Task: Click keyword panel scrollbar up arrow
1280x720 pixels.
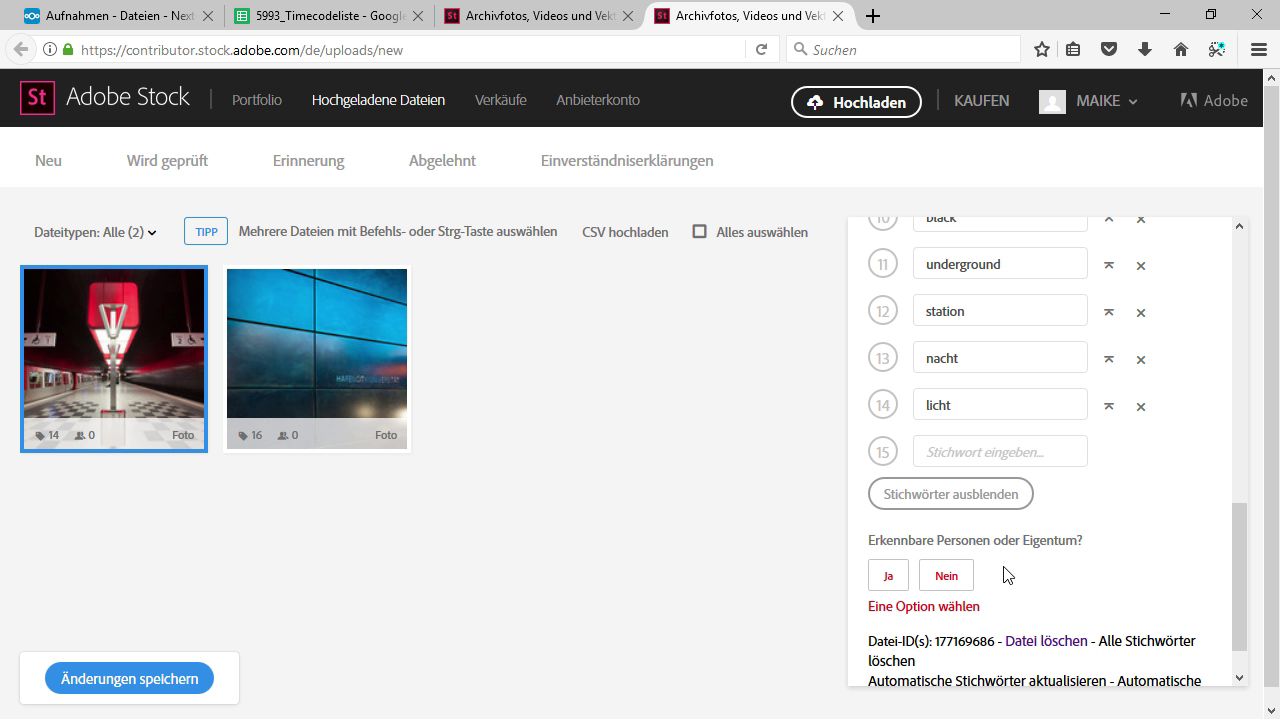Action: (1239, 226)
